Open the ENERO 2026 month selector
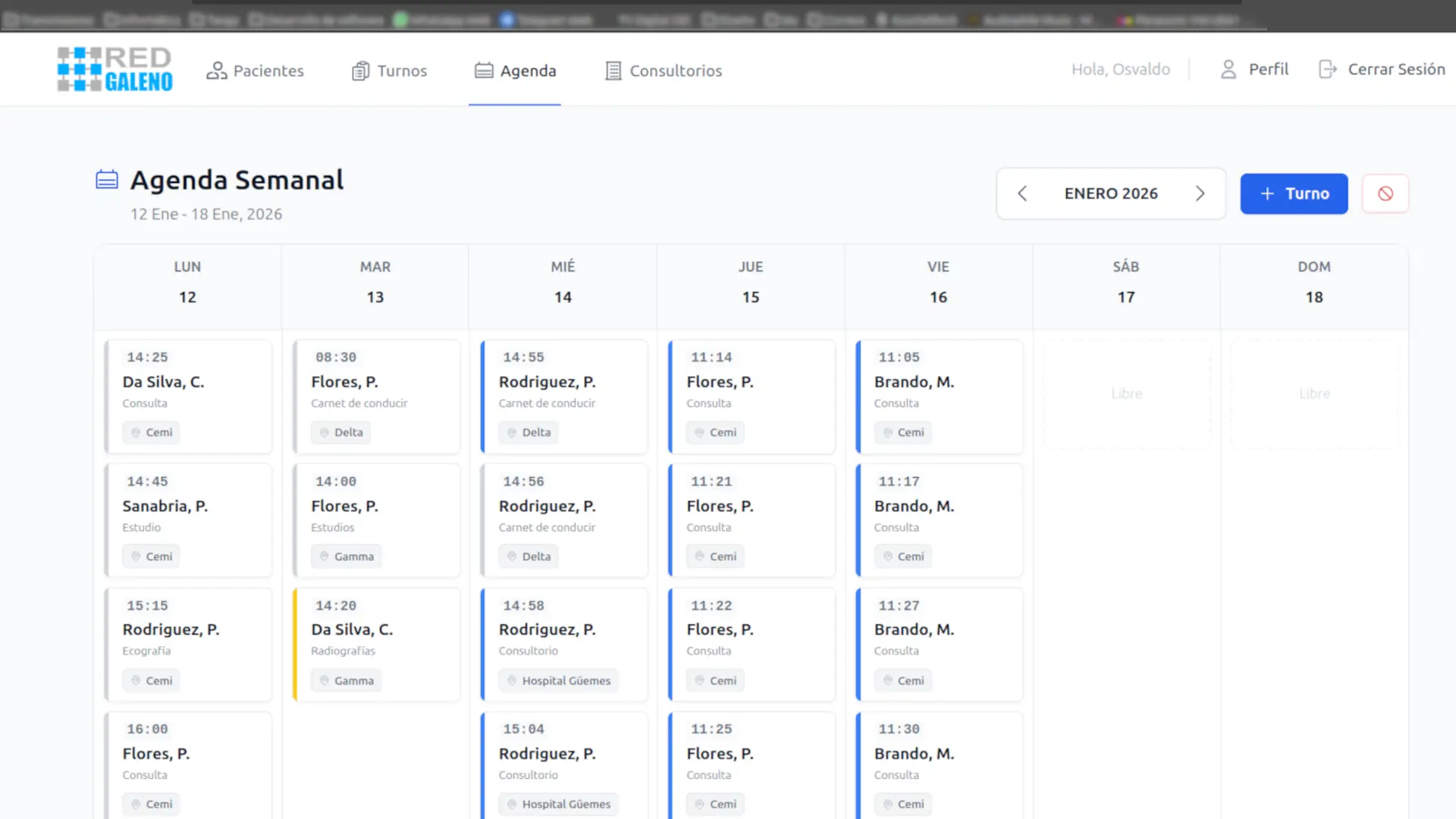The width and height of the screenshot is (1456, 819). pyautogui.click(x=1110, y=193)
